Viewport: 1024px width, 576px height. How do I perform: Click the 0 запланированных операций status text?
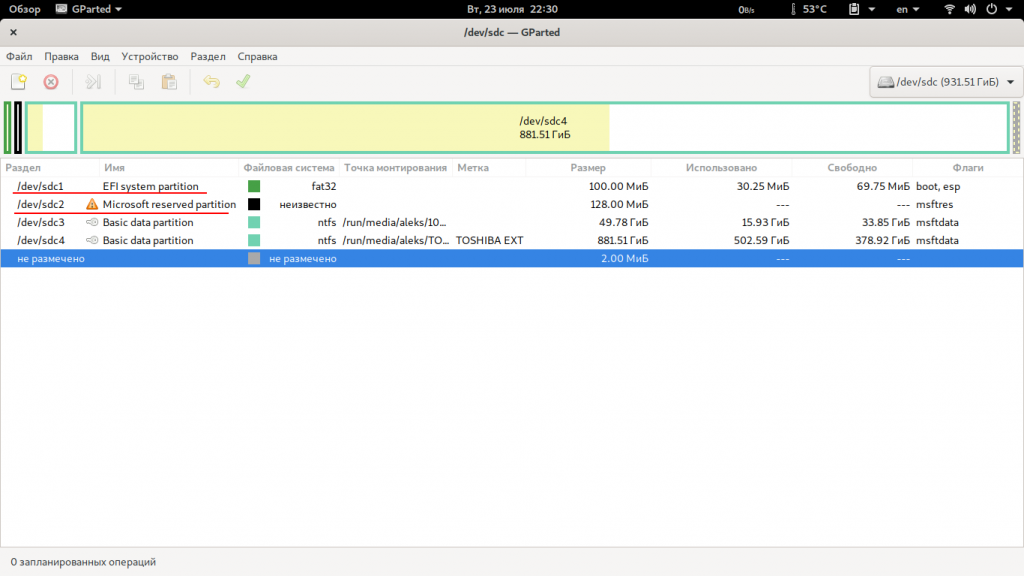[x=83, y=562]
